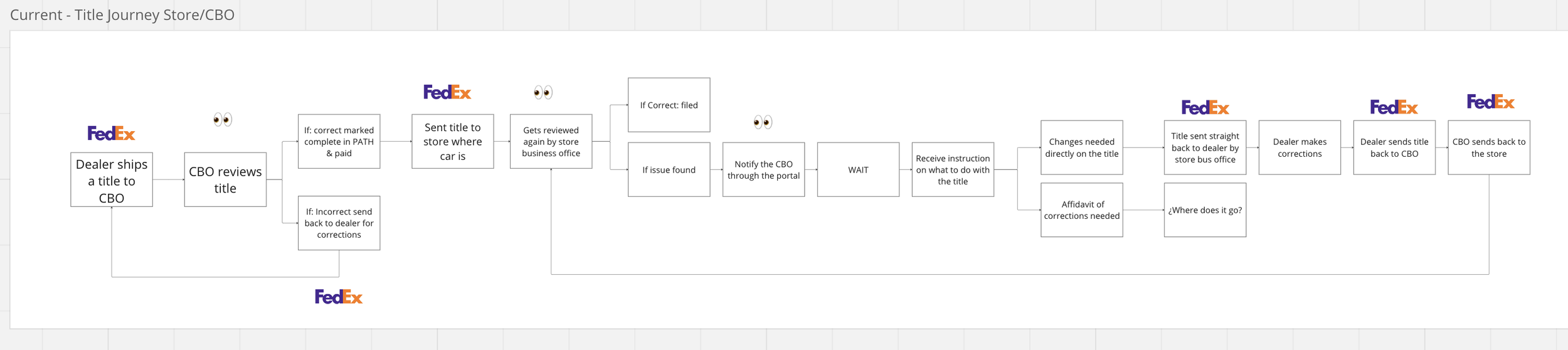Select the WAIT step box
Viewport: 1568px width, 350px height.
pos(858,169)
